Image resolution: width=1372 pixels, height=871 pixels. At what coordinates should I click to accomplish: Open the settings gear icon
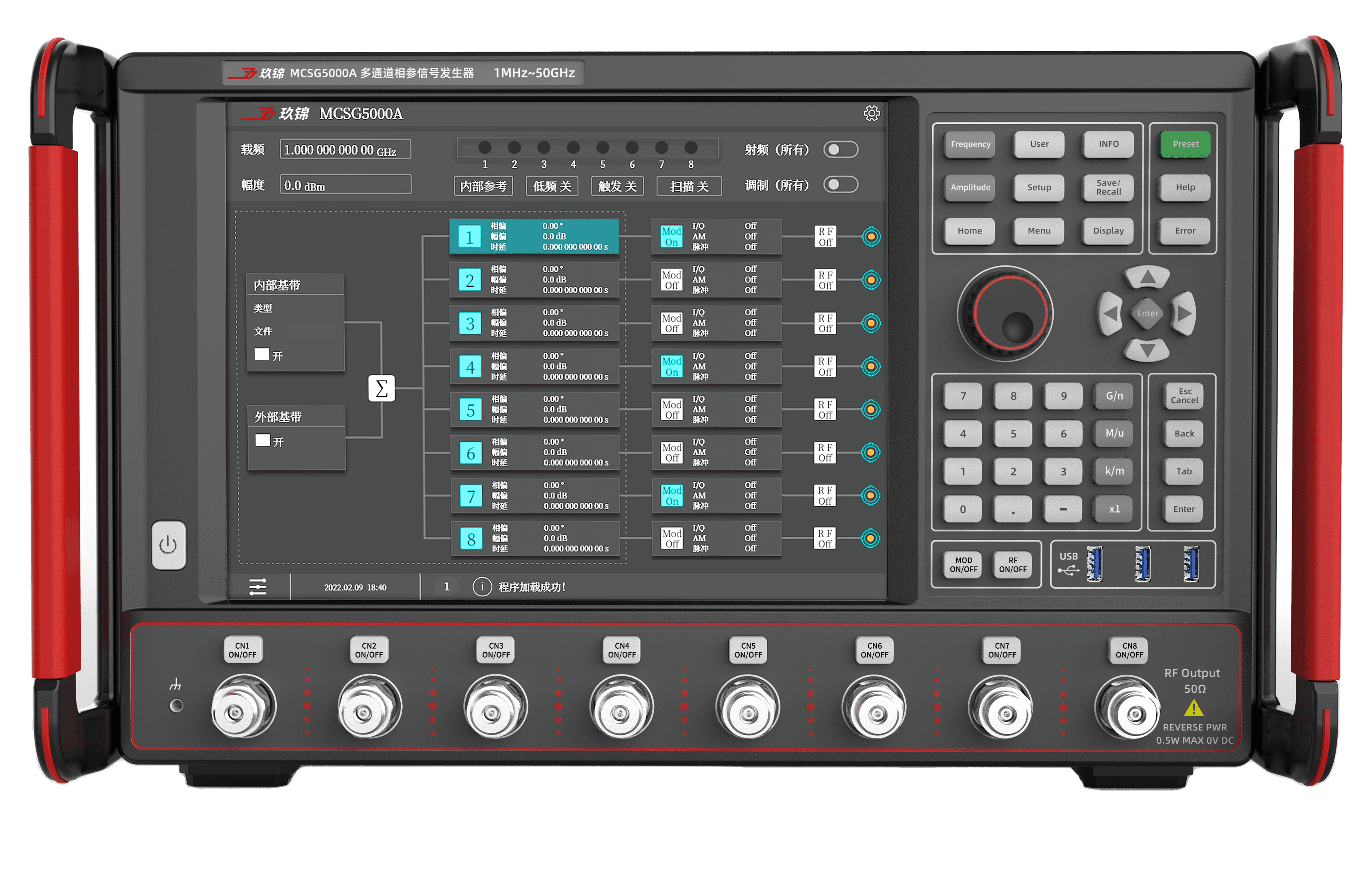[871, 113]
